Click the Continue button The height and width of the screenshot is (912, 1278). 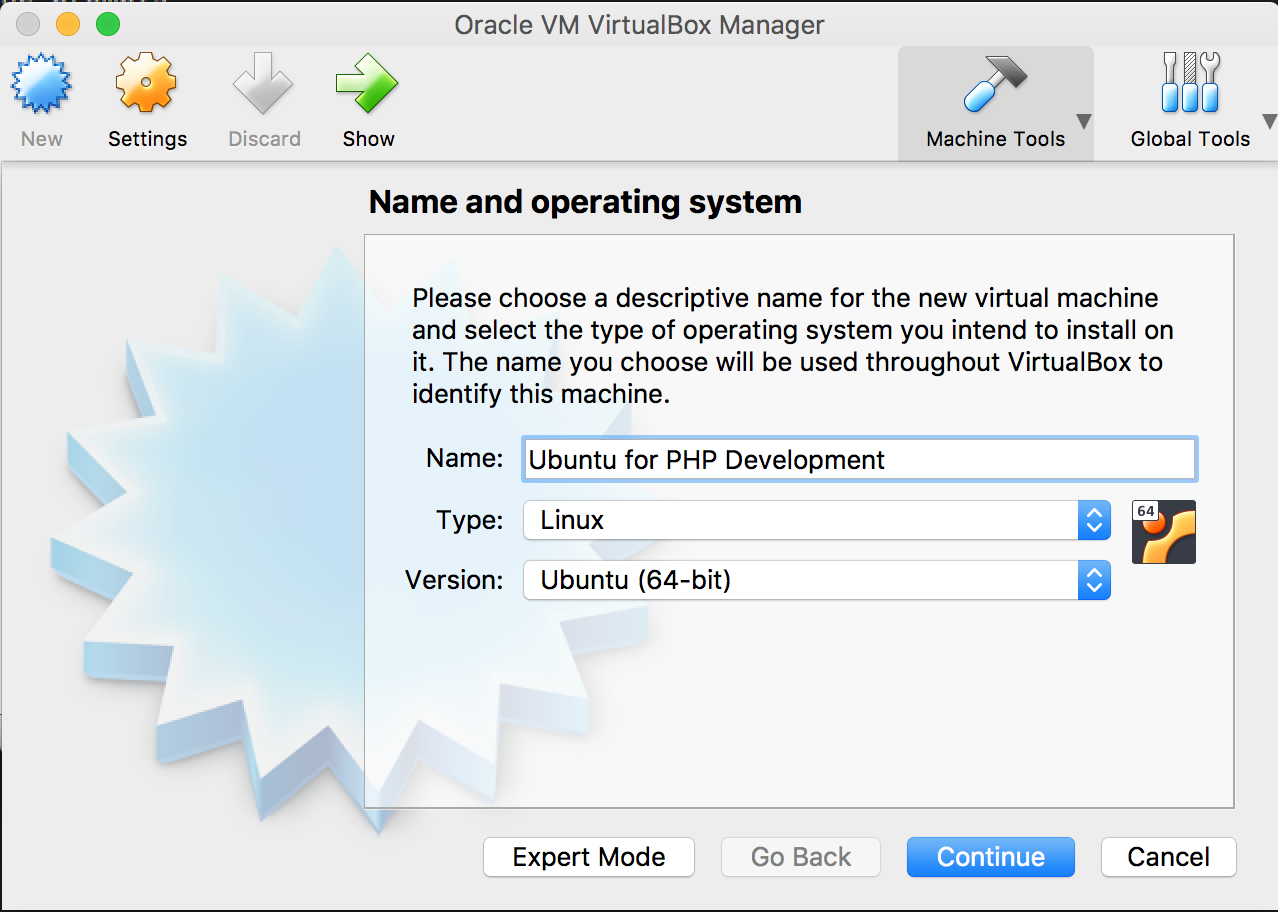click(x=990, y=857)
